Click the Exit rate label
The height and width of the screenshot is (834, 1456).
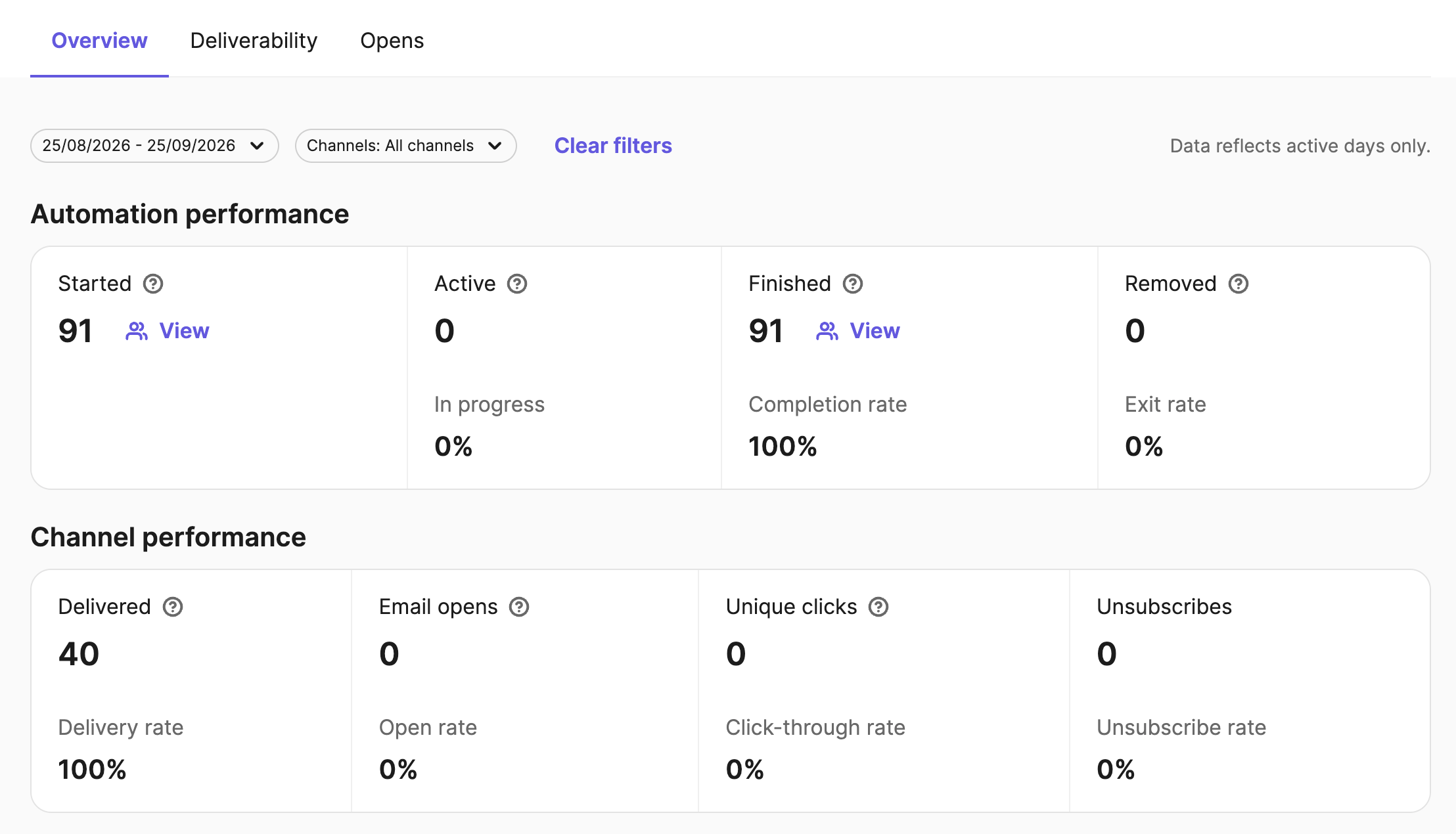coord(1165,405)
